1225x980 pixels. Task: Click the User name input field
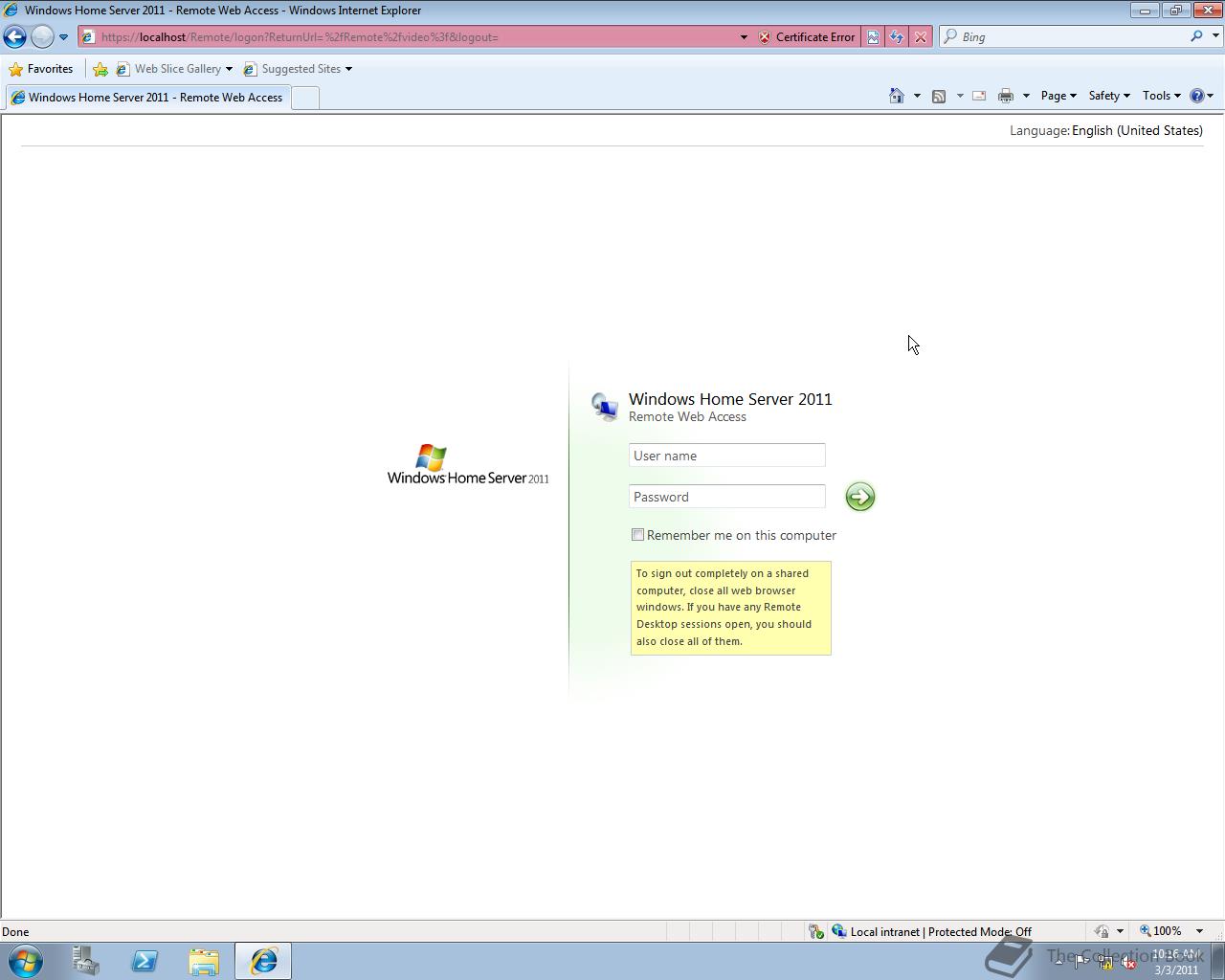pyautogui.click(x=727, y=456)
